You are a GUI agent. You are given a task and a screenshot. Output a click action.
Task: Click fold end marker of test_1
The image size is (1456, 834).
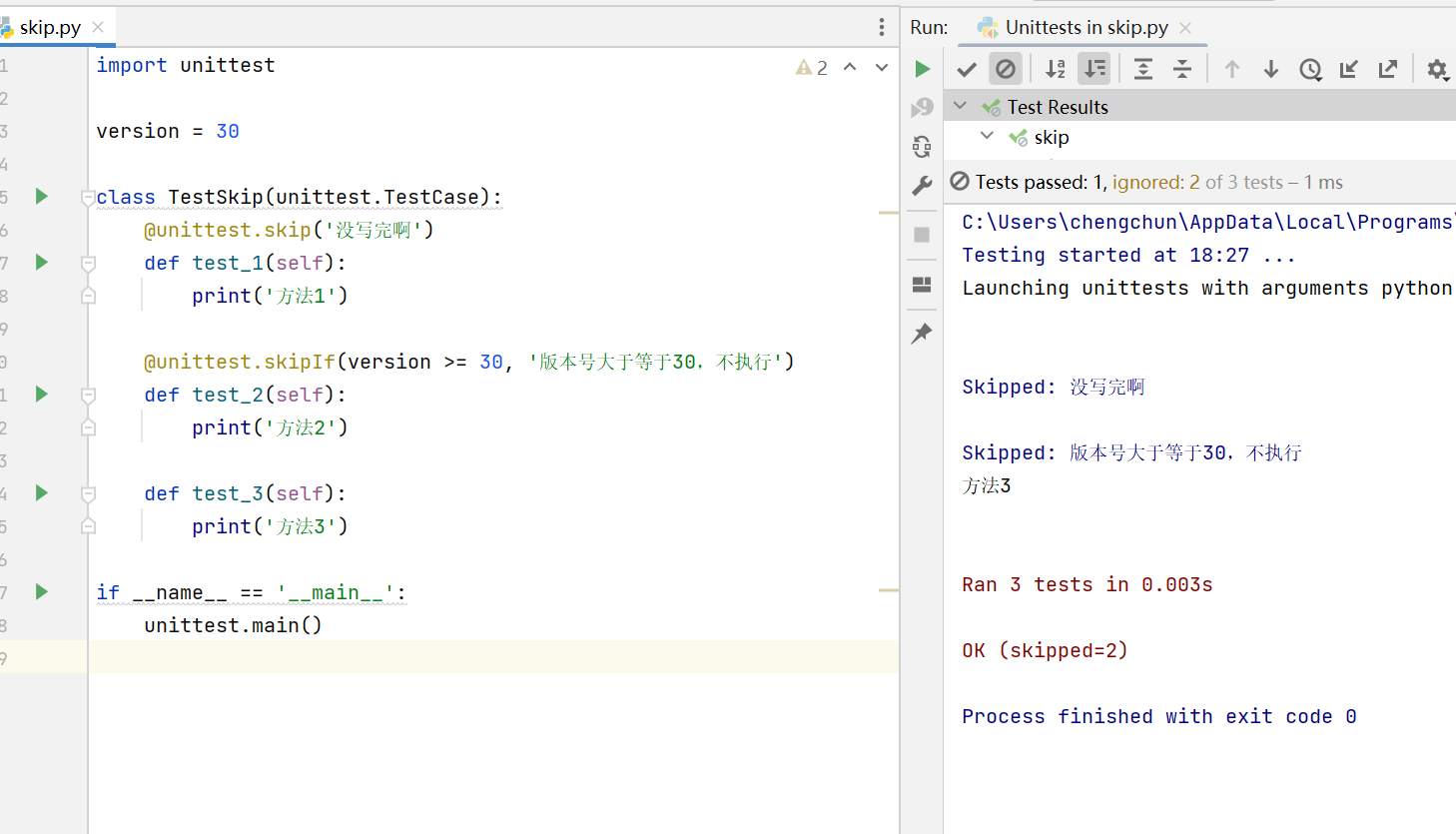pos(88,296)
